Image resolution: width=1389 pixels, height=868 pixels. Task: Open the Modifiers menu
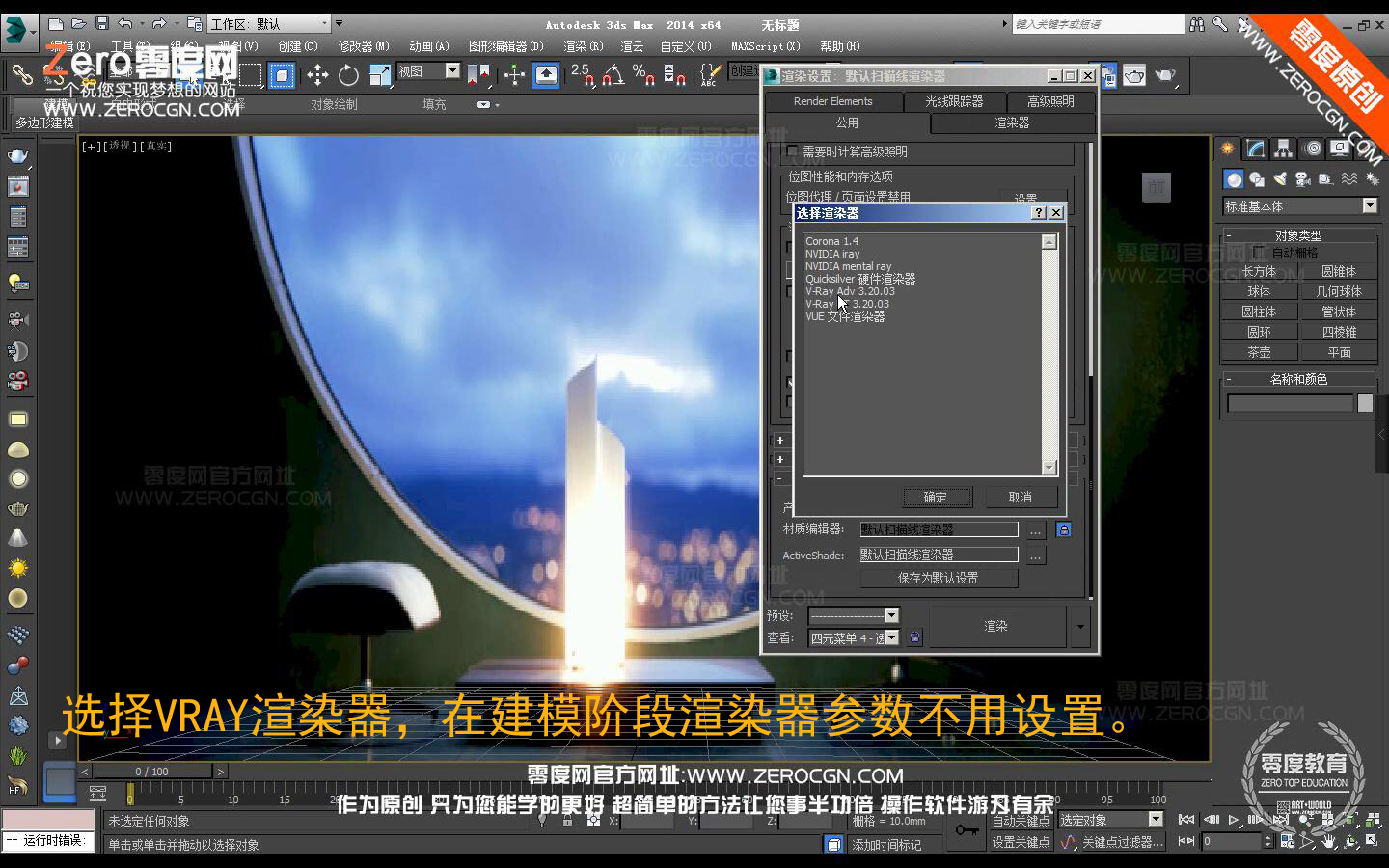pos(364,46)
